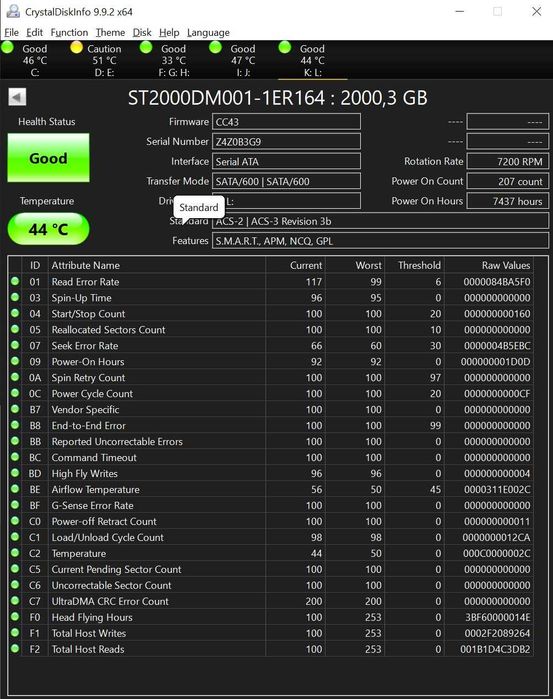
Task: Click the 44 °C temperature button
Action: pyautogui.click(x=48, y=229)
